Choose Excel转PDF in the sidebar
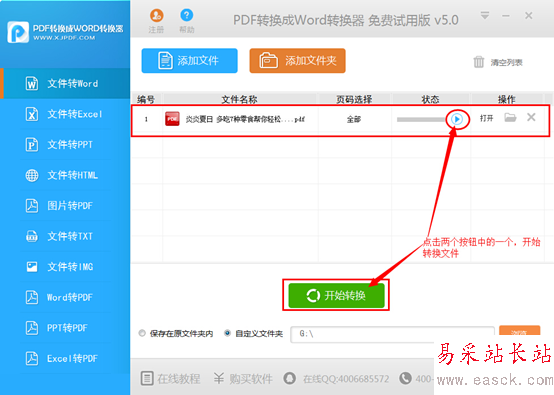The image size is (554, 395). 65,358
